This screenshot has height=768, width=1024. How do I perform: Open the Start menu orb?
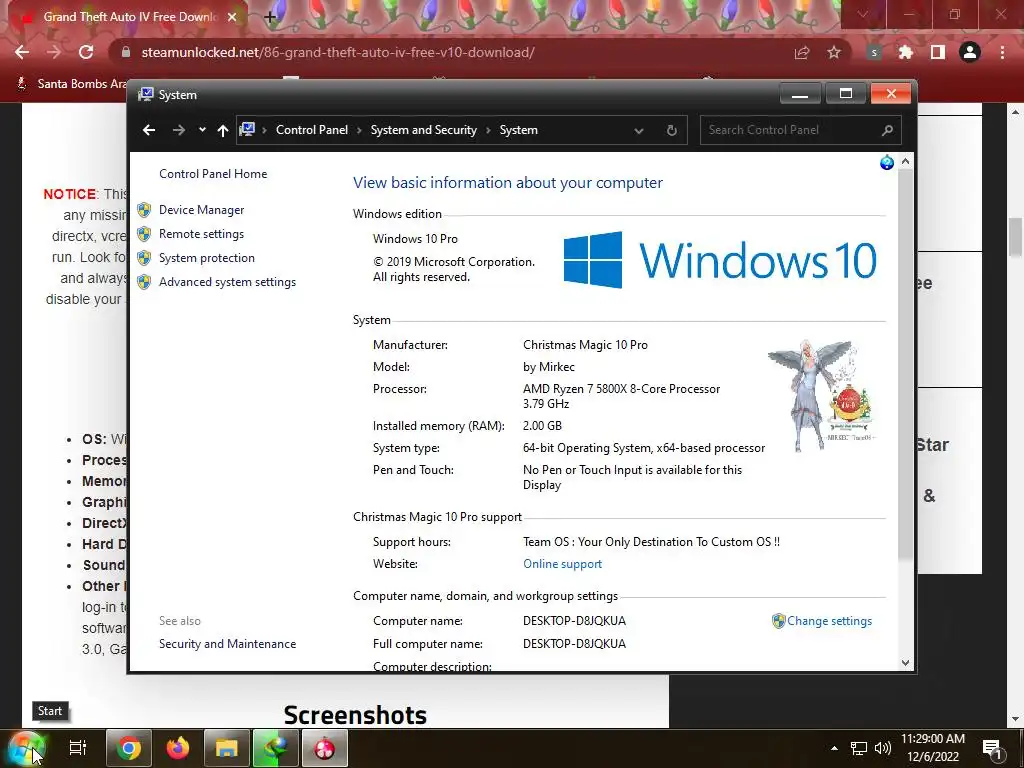click(x=26, y=748)
